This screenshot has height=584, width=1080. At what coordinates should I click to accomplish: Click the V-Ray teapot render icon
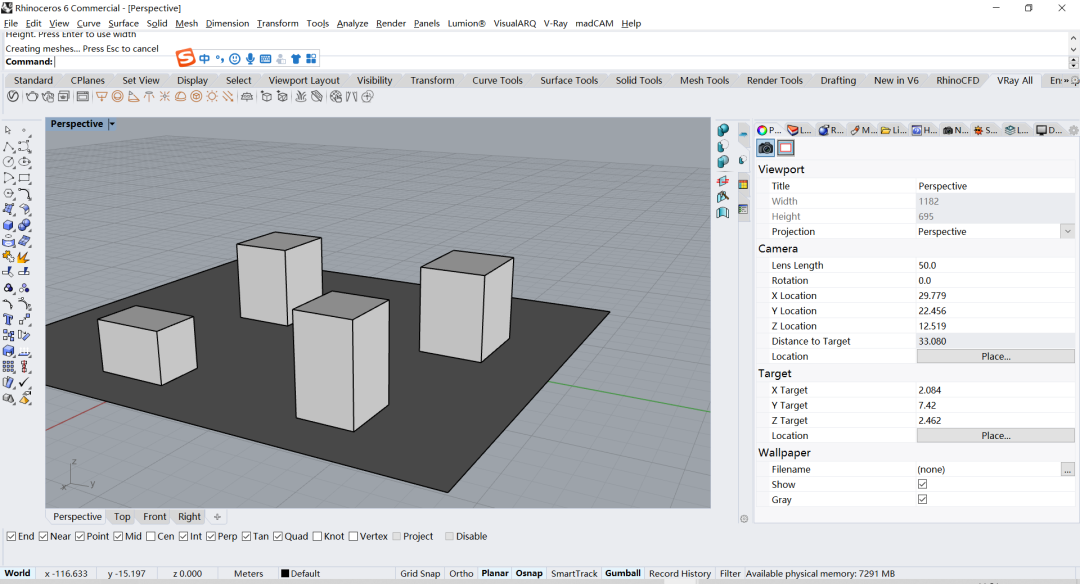(x=33, y=97)
